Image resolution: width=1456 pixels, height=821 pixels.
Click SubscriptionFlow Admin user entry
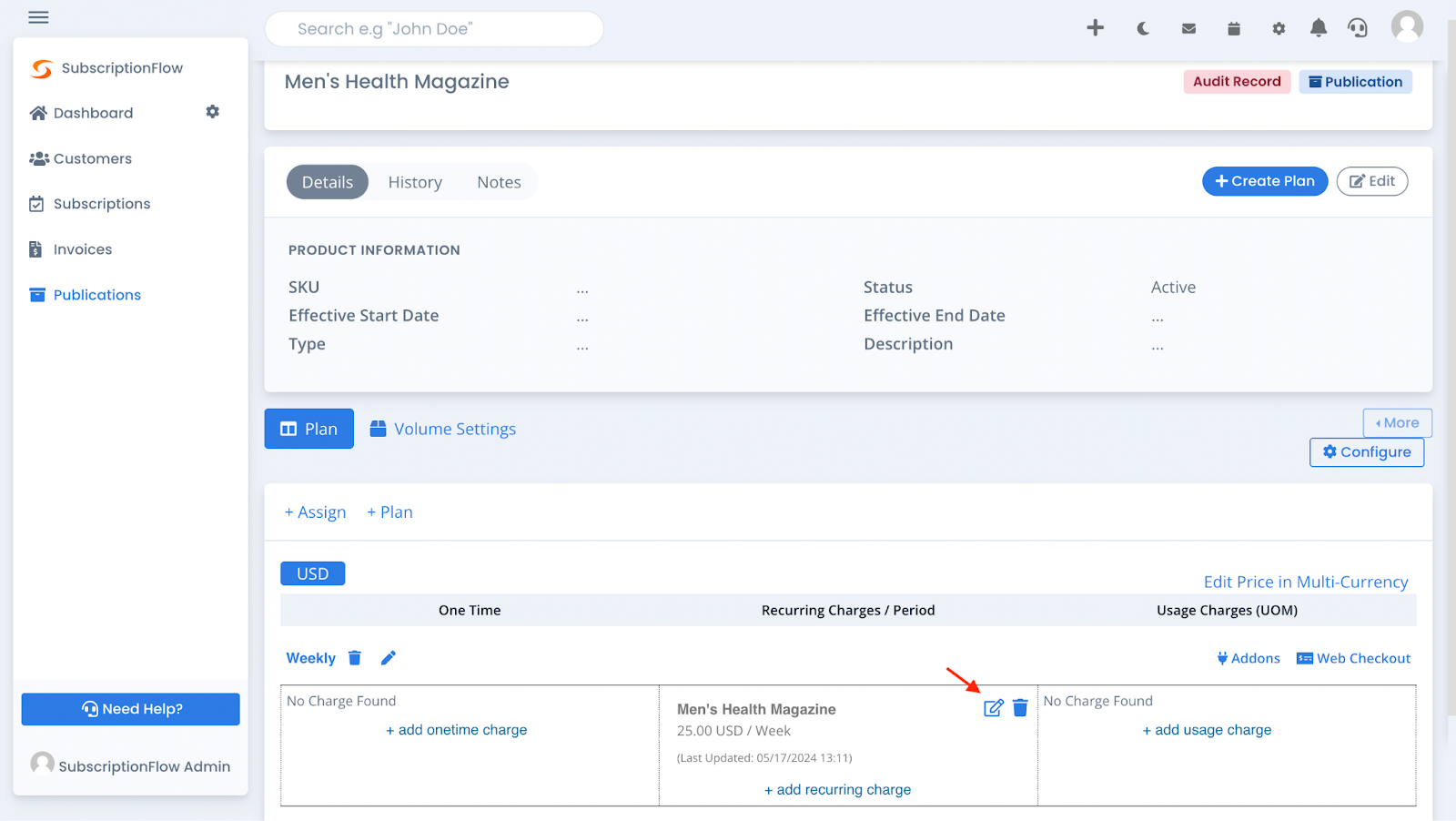click(130, 765)
